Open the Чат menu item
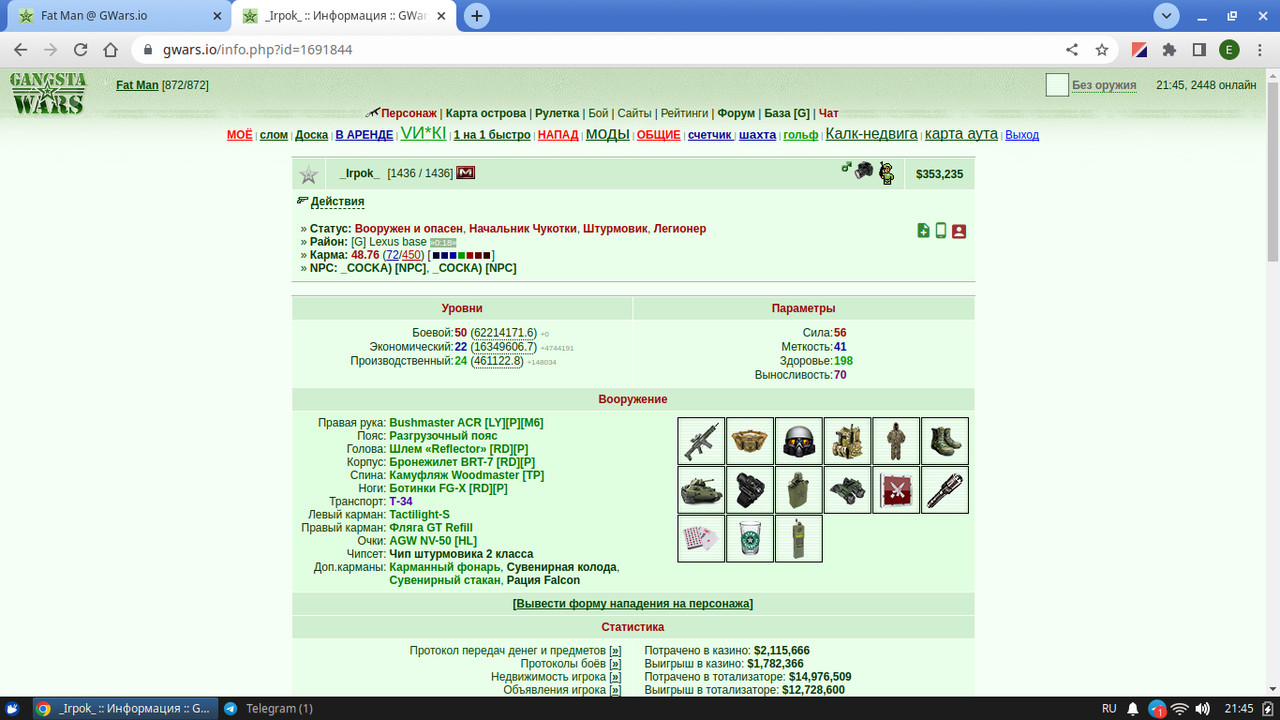Viewport: 1280px width, 720px height. [x=829, y=113]
